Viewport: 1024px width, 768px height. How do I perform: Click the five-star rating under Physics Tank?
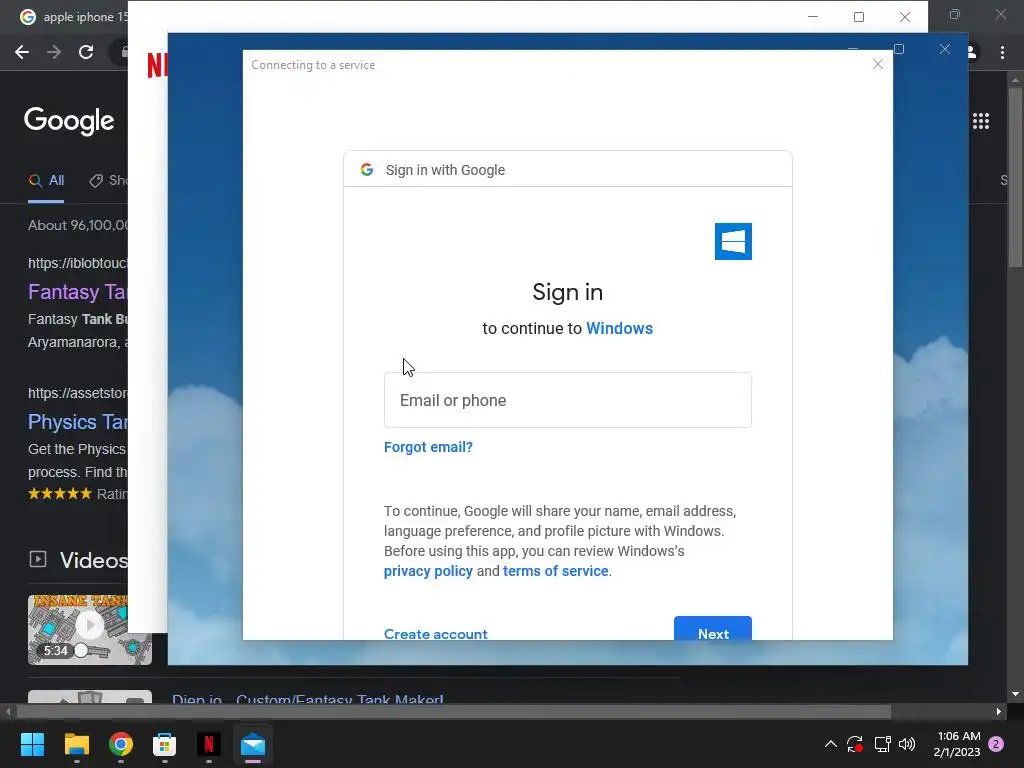[60, 494]
